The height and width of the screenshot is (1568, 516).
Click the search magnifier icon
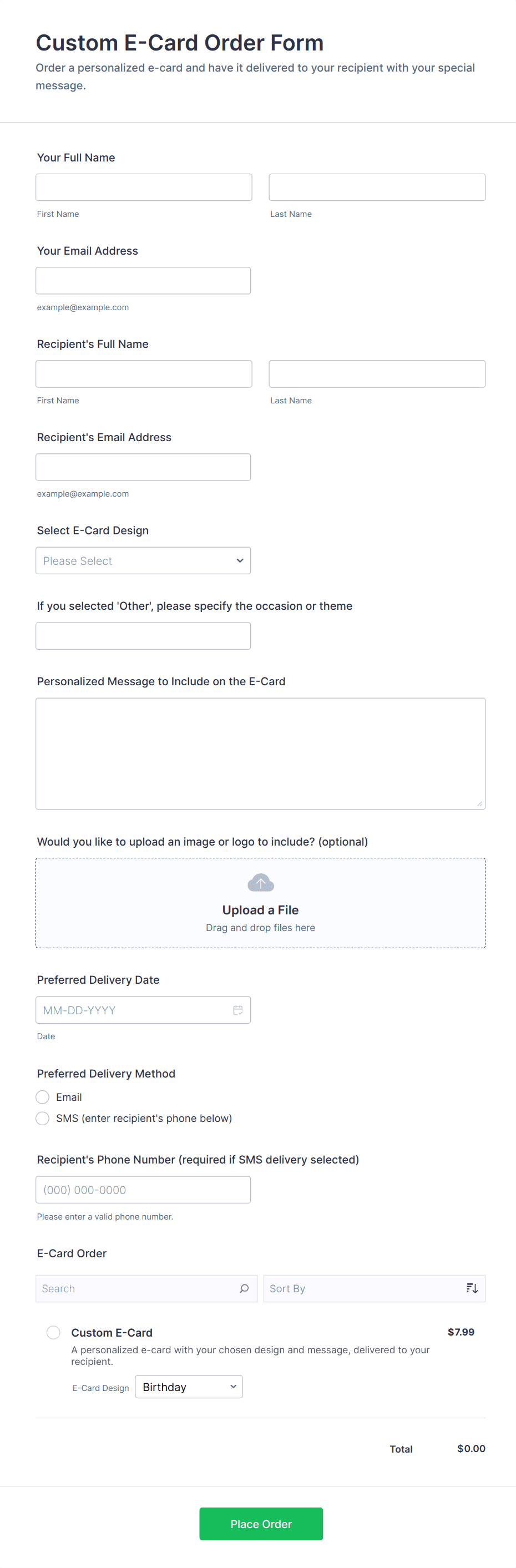pos(244,1288)
